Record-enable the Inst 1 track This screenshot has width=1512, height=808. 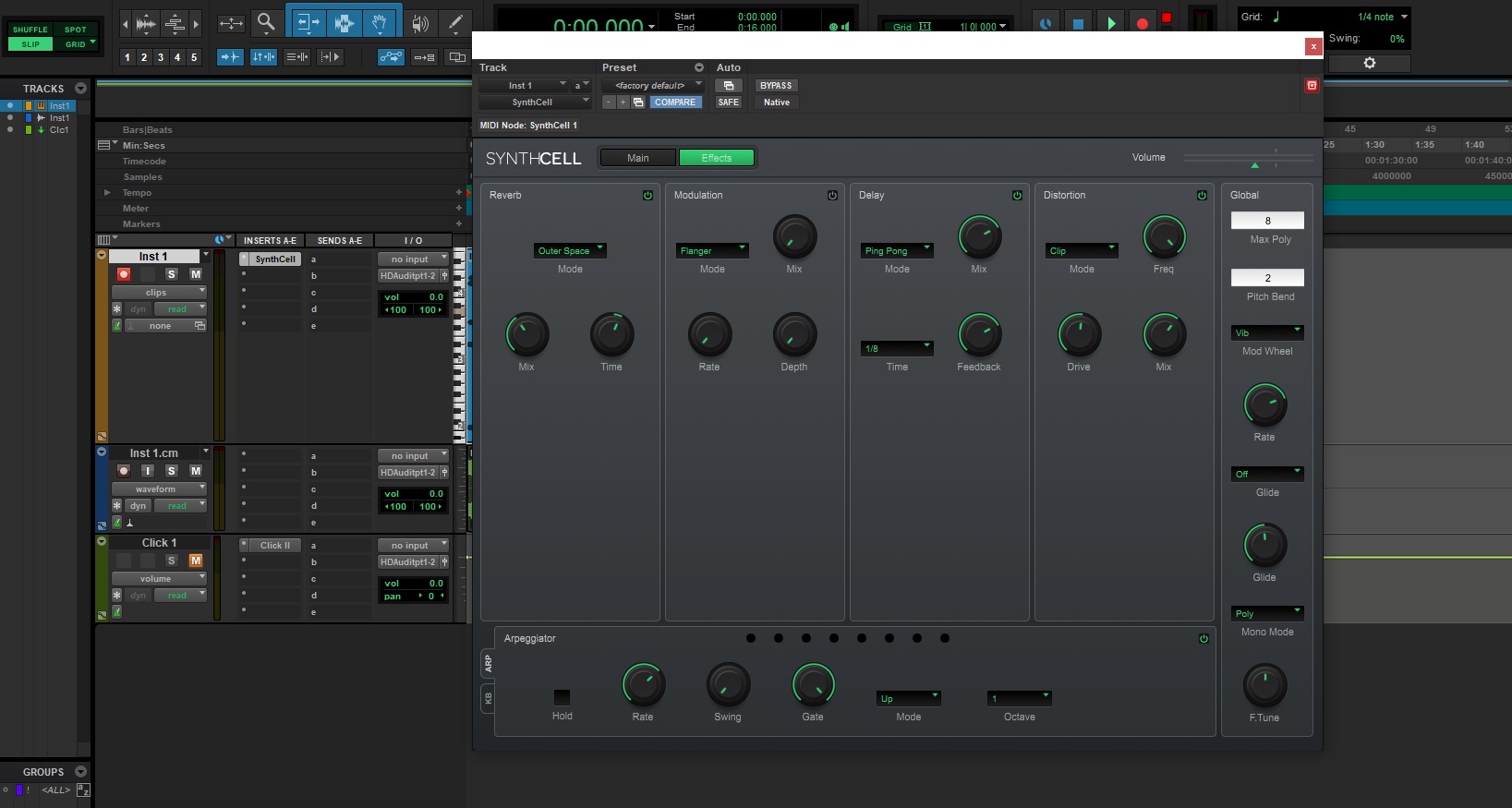pyautogui.click(x=124, y=274)
